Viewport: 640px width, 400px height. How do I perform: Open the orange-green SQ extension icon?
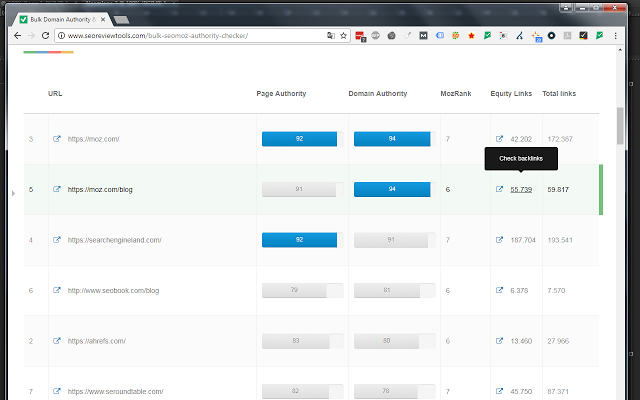456,36
